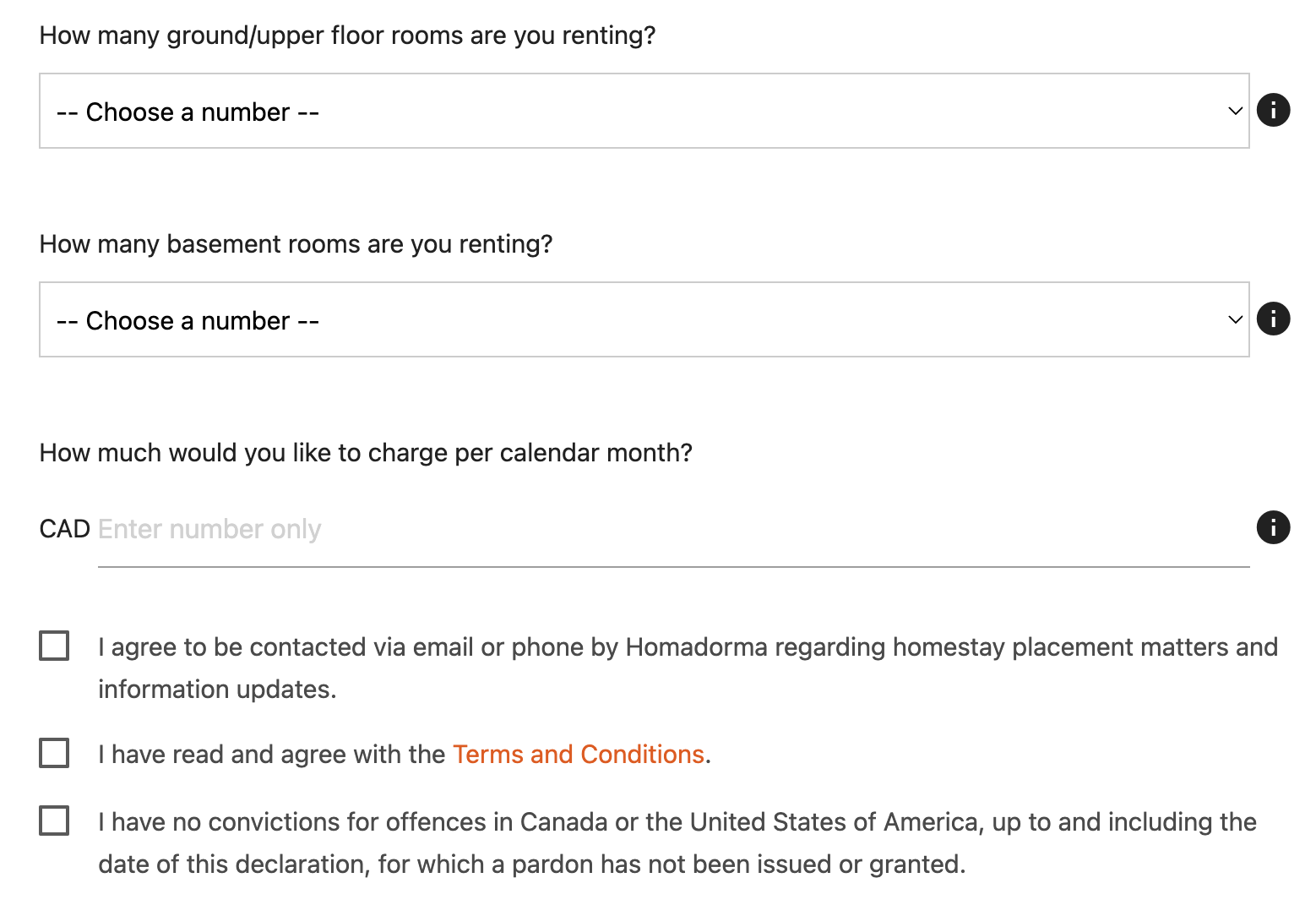This screenshot has width=1316, height=916.
Task: Click 'I have read and agree' text
Action: pos(272,754)
